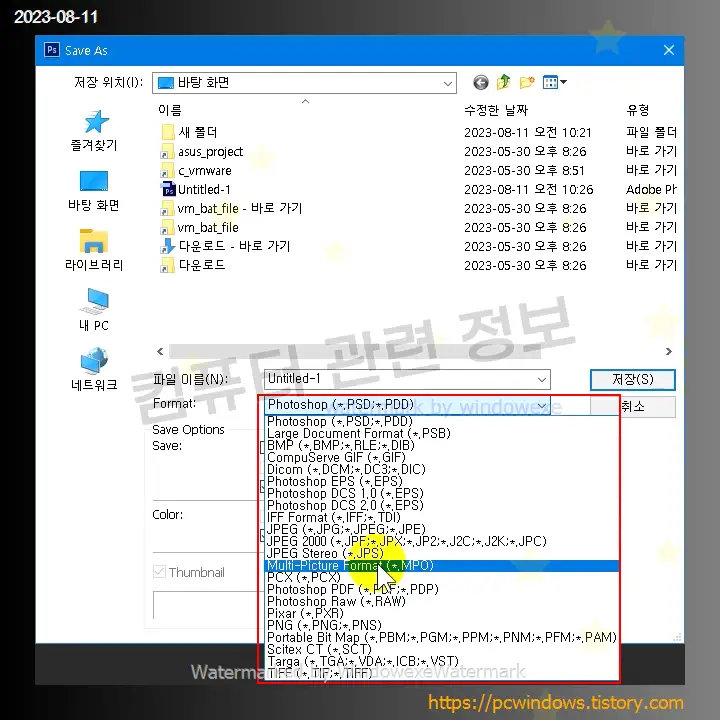Create a new folder icon
The image size is (720, 720).
coord(527,82)
